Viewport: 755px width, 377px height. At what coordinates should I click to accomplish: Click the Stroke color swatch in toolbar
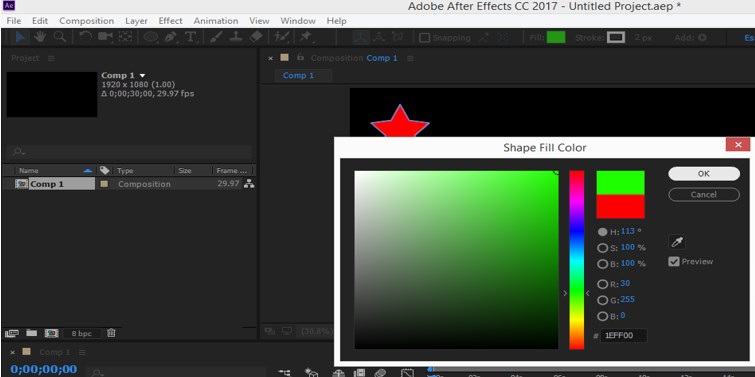615,38
